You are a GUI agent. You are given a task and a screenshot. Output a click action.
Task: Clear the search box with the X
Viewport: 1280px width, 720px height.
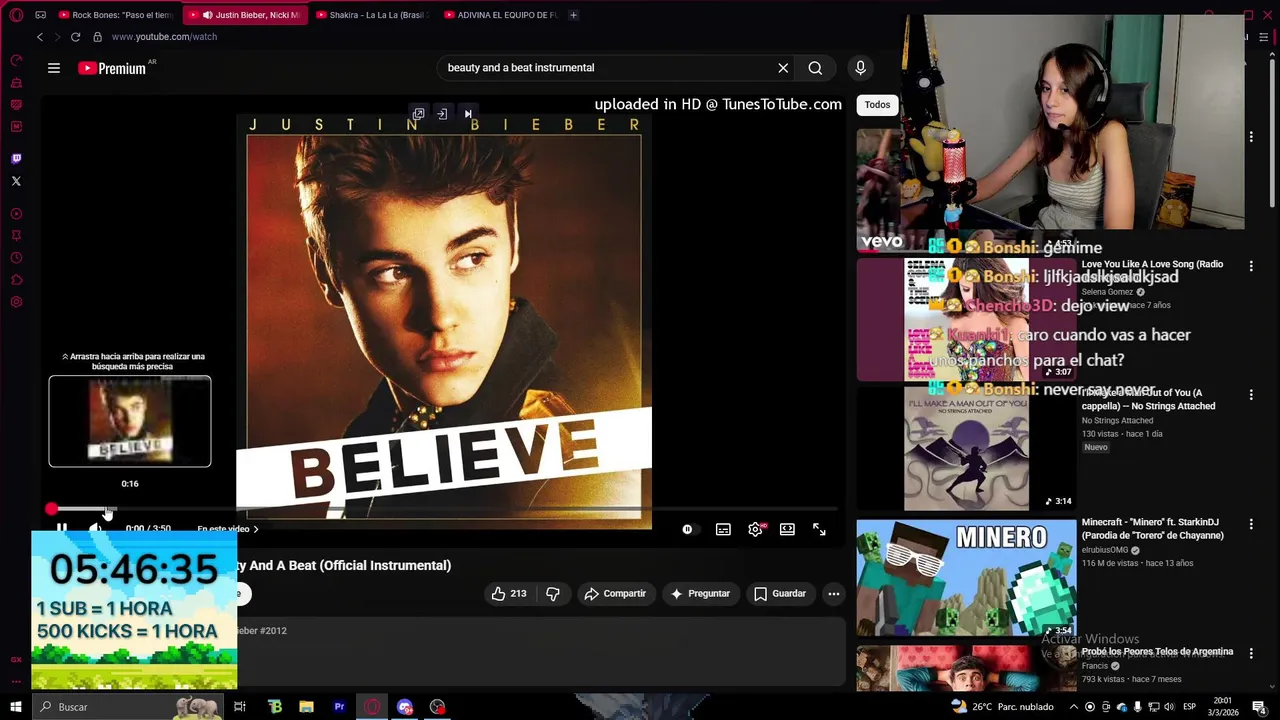click(x=783, y=68)
